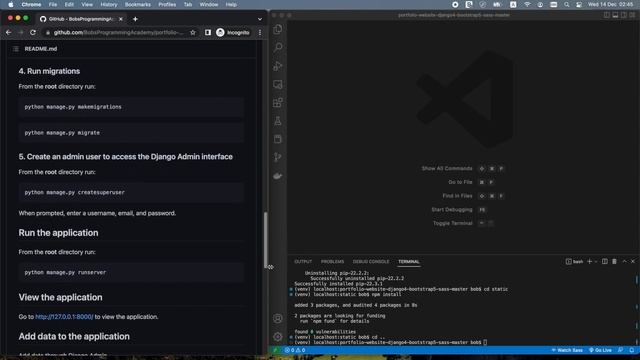Viewport: 640px width, 360px height.
Task: Open Spotlight search in macOS menu bar
Action: point(567,4)
